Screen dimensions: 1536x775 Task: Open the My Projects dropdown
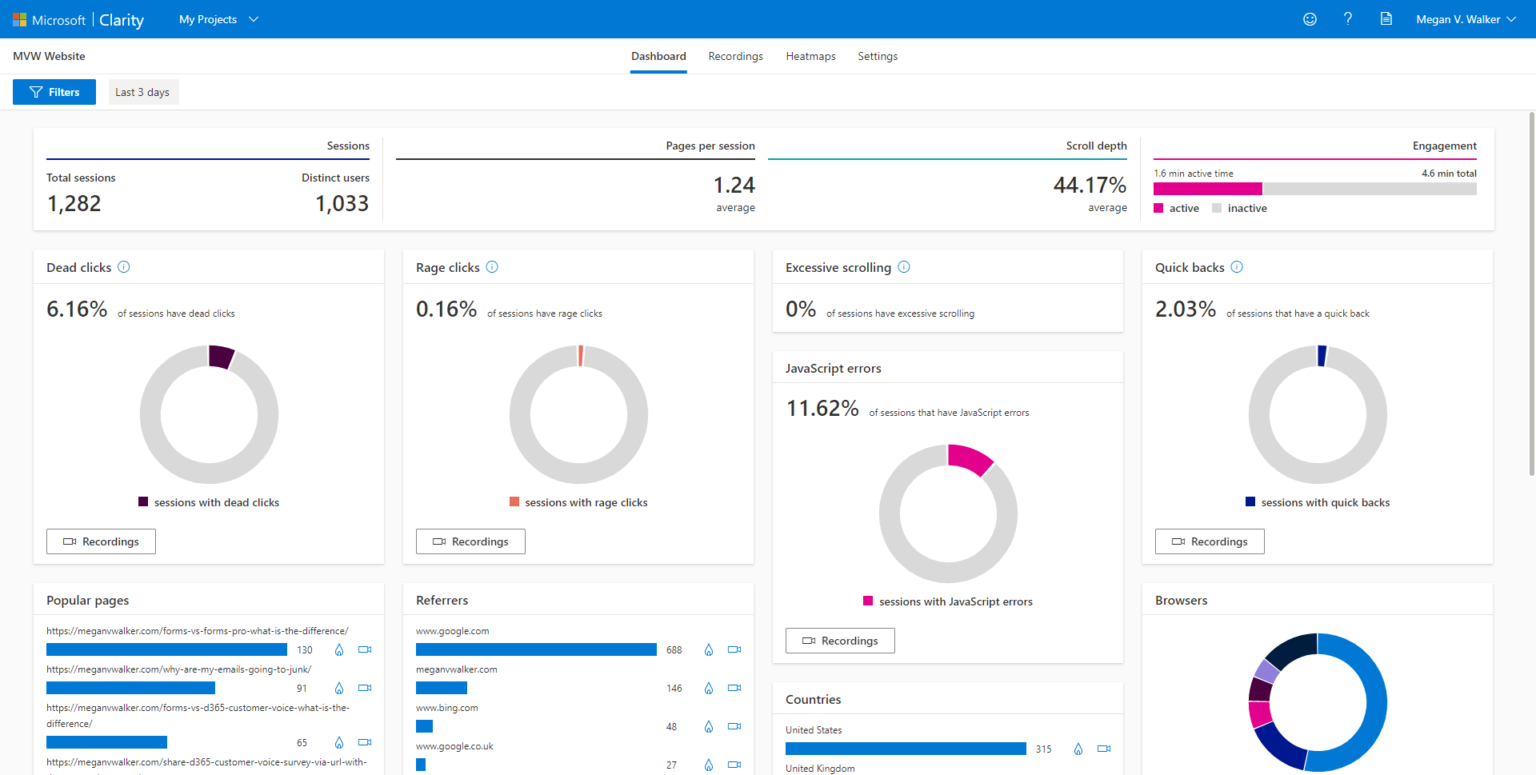[217, 18]
